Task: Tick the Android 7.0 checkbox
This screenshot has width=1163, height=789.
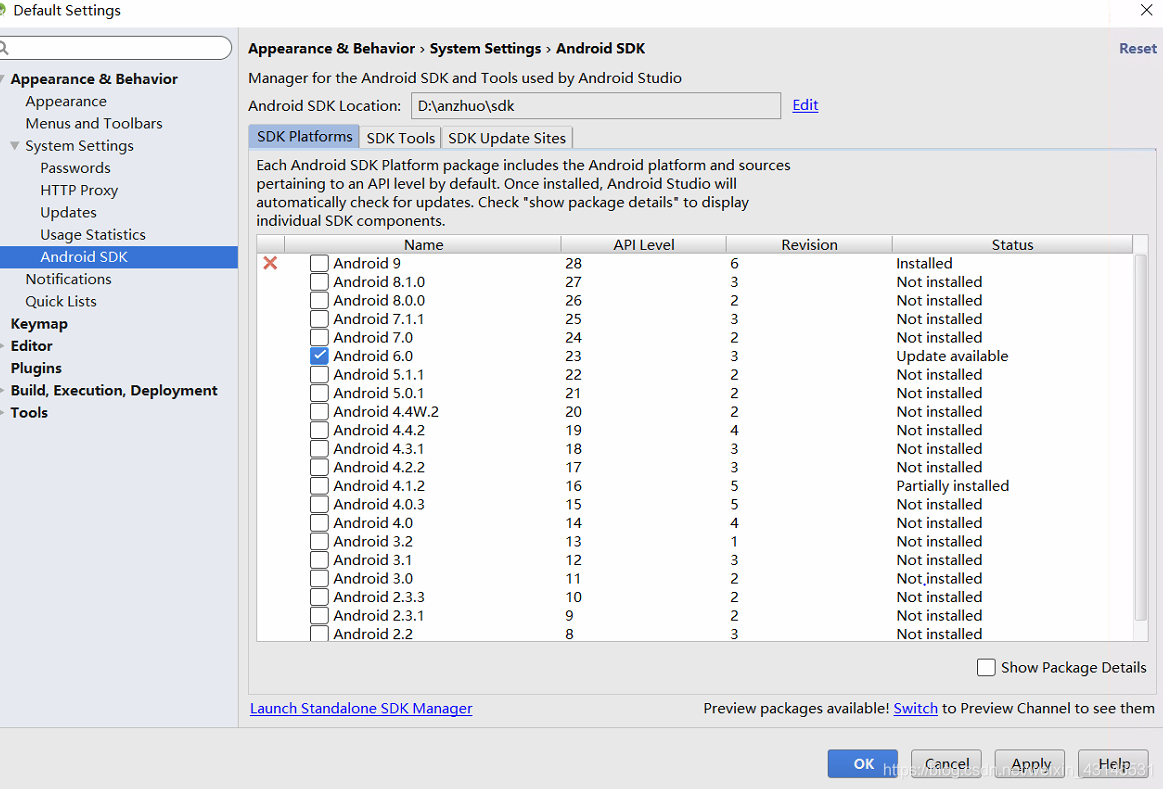Action: click(x=320, y=337)
